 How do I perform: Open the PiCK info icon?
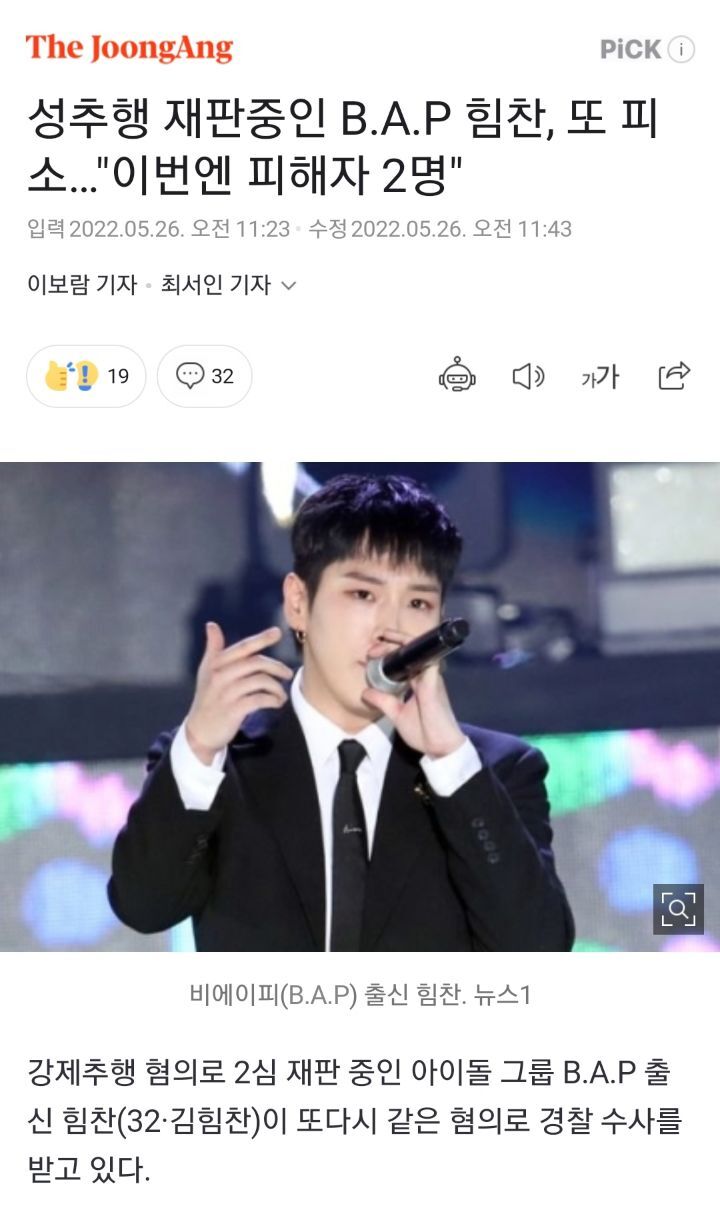(x=681, y=49)
